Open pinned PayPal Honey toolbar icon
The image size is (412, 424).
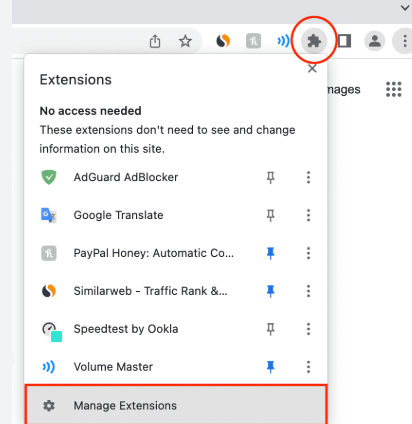tap(253, 41)
